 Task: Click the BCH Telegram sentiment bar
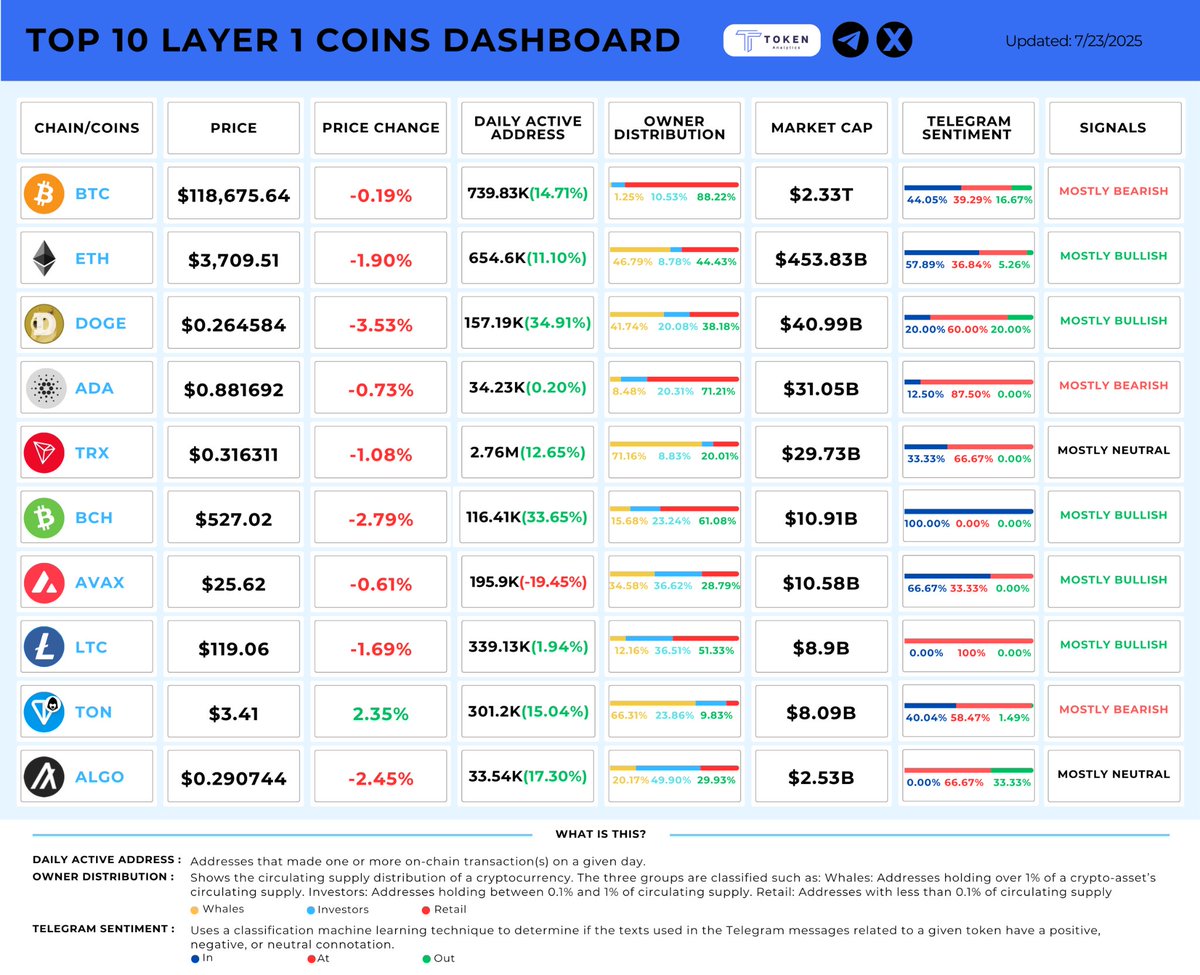click(x=968, y=510)
